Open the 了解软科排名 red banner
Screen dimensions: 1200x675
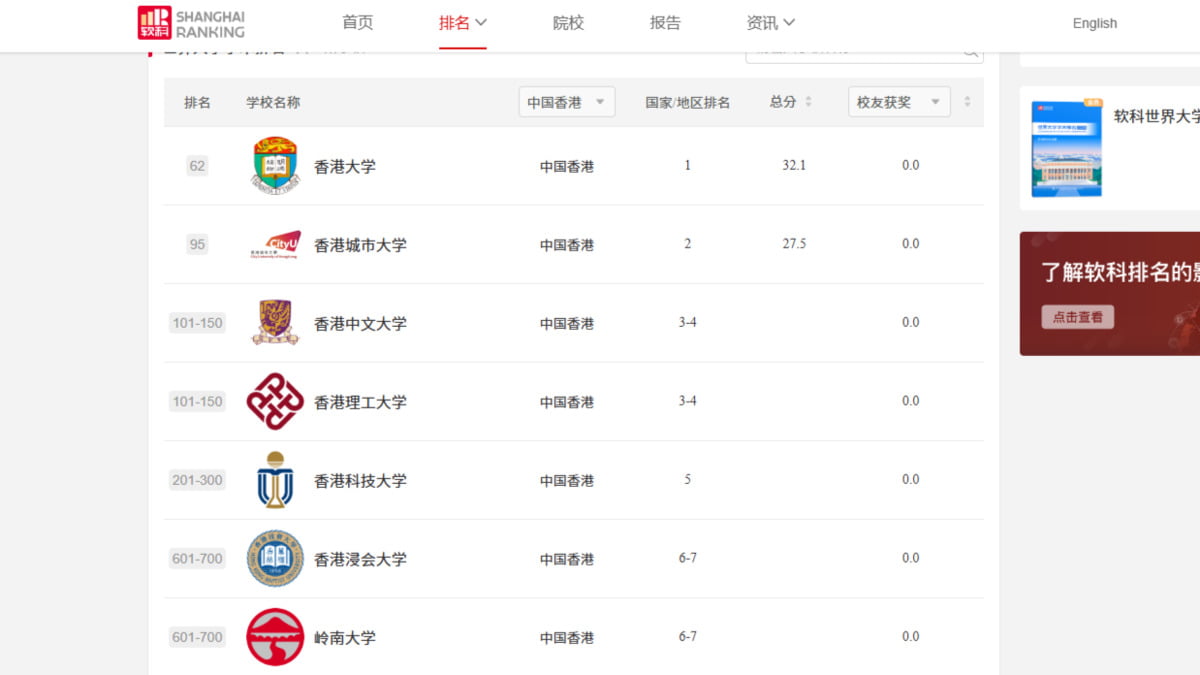click(1110, 293)
